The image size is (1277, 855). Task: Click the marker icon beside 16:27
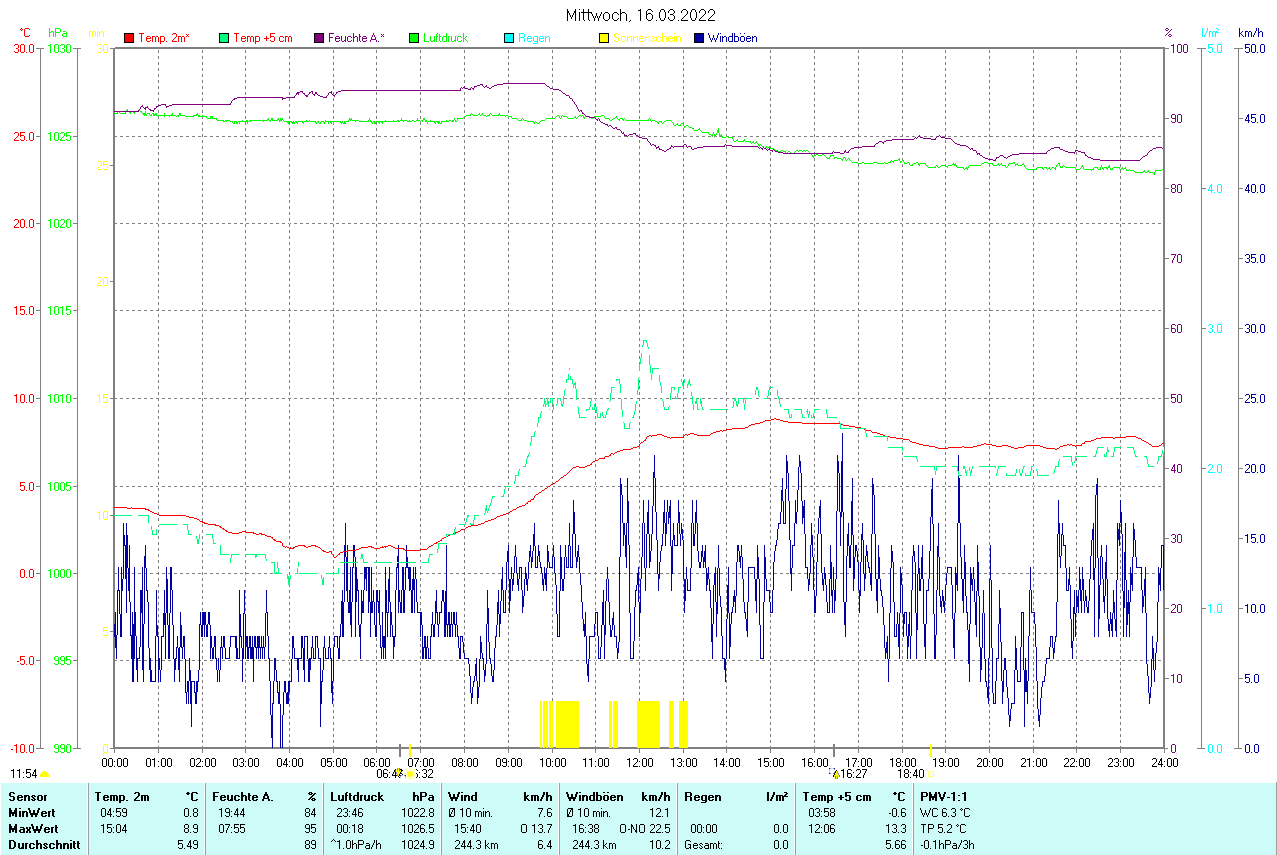point(836,774)
